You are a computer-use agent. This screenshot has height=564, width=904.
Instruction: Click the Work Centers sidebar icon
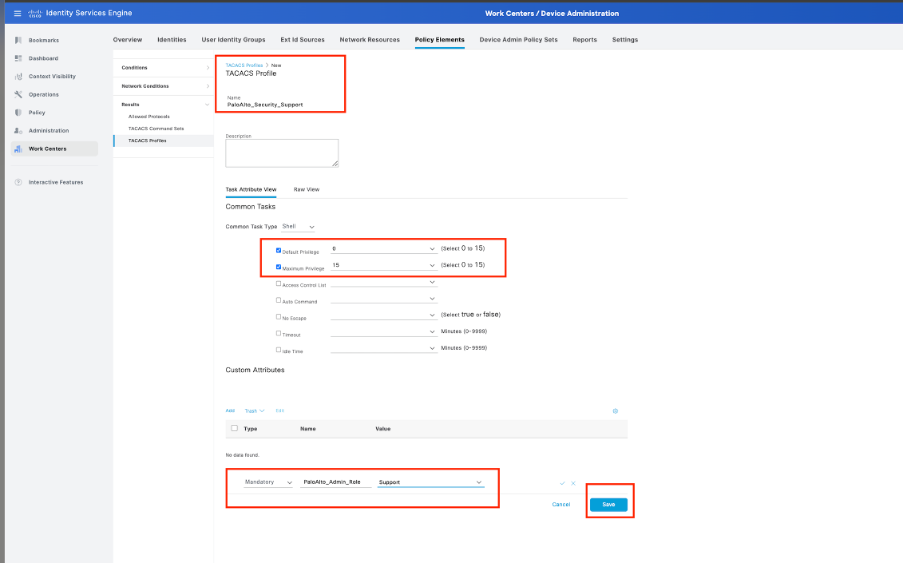click(x=18, y=149)
